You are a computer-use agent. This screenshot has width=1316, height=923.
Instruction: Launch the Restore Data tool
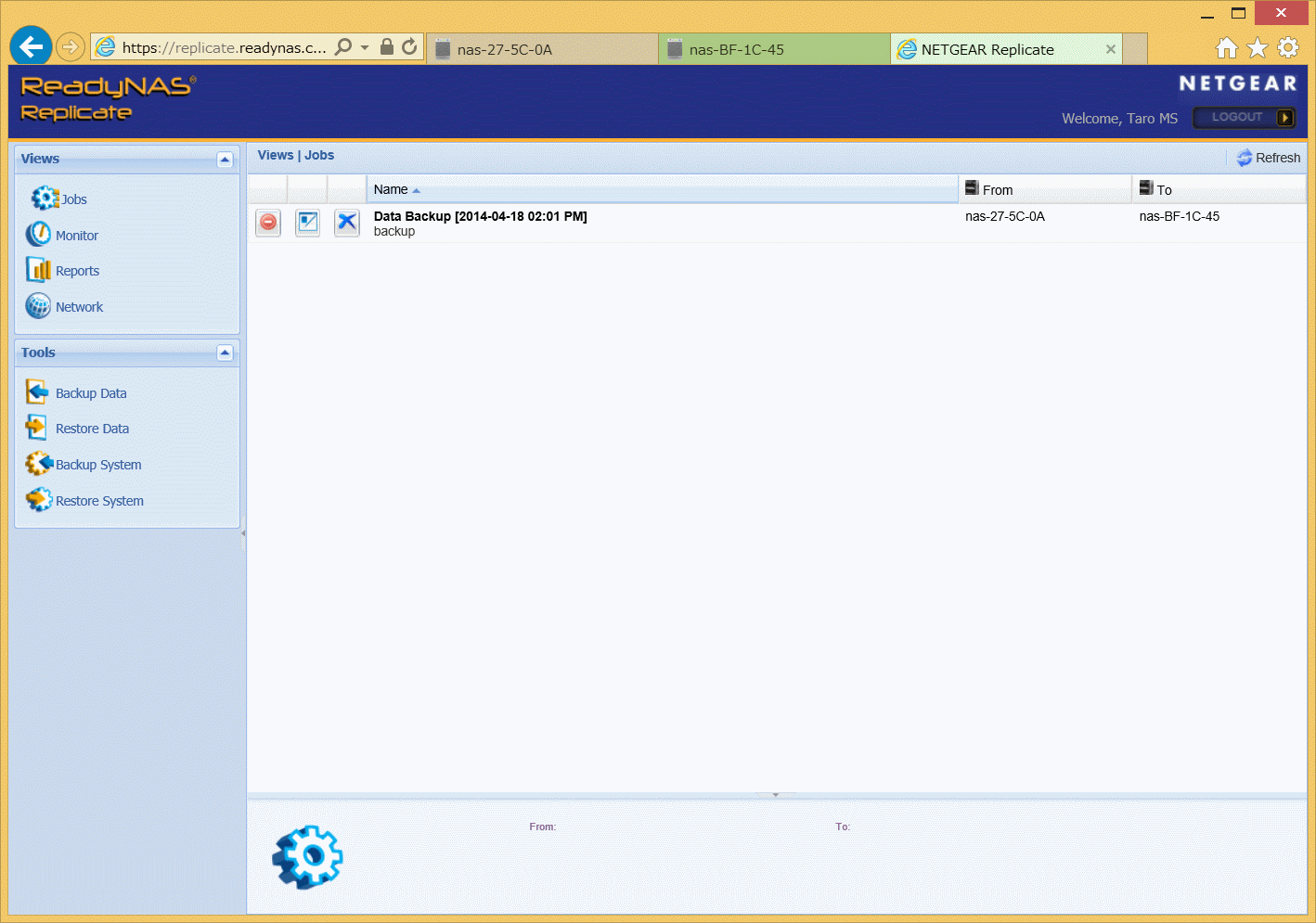tap(92, 429)
